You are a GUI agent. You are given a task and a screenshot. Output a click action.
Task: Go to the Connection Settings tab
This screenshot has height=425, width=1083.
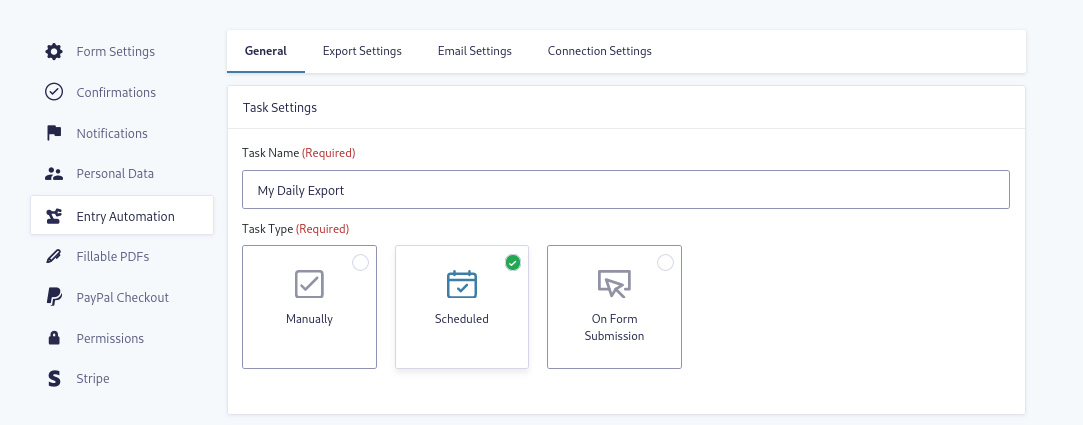pos(599,51)
